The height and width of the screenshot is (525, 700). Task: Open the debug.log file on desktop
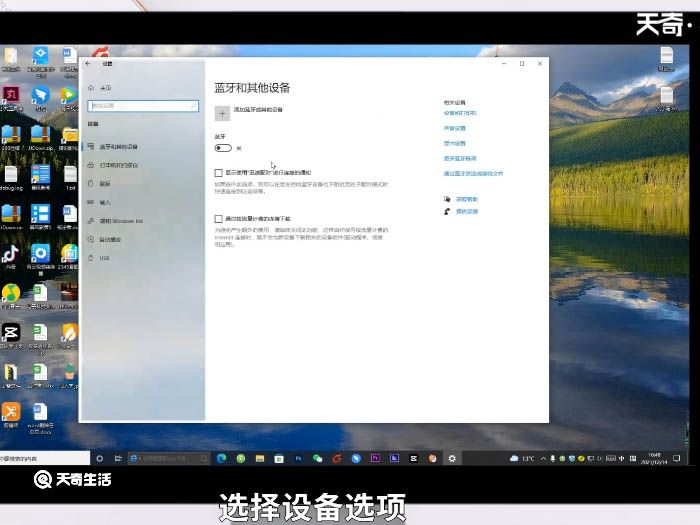tap(11, 178)
